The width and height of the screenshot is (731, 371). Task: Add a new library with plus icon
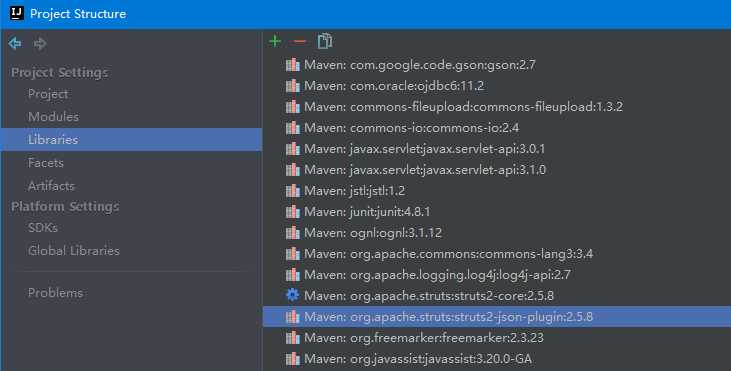pyautogui.click(x=275, y=41)
